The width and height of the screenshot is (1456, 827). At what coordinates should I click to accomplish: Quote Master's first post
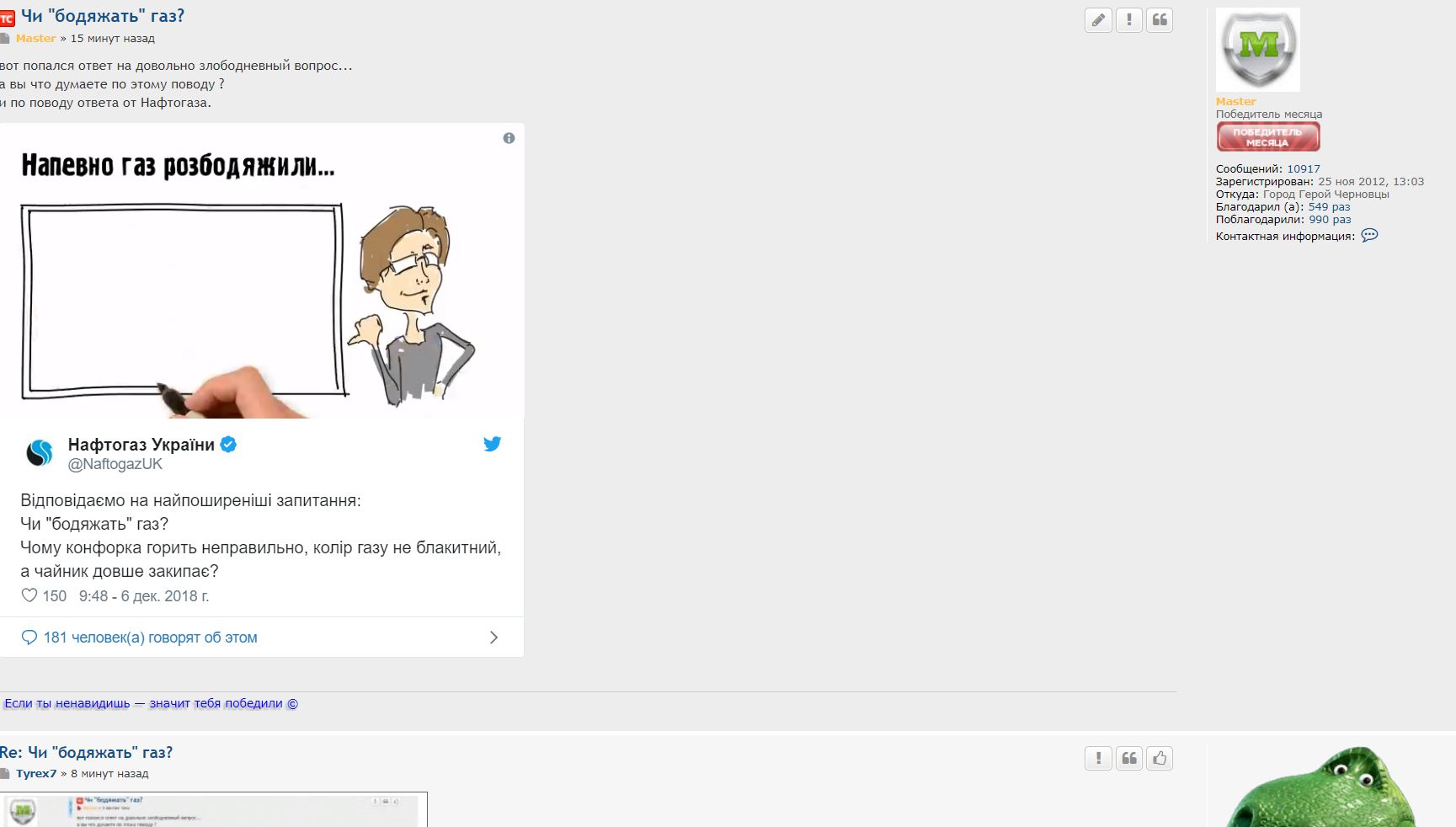pos(1159,20)
